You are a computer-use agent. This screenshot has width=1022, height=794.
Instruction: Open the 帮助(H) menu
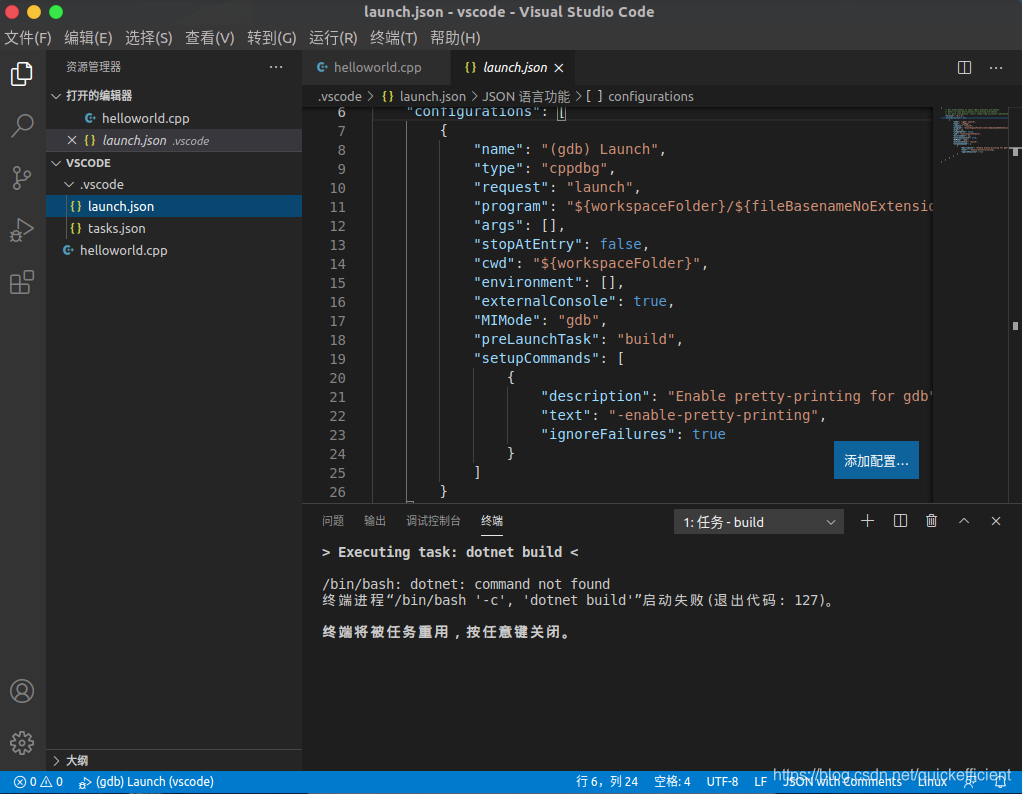(455, 38)
